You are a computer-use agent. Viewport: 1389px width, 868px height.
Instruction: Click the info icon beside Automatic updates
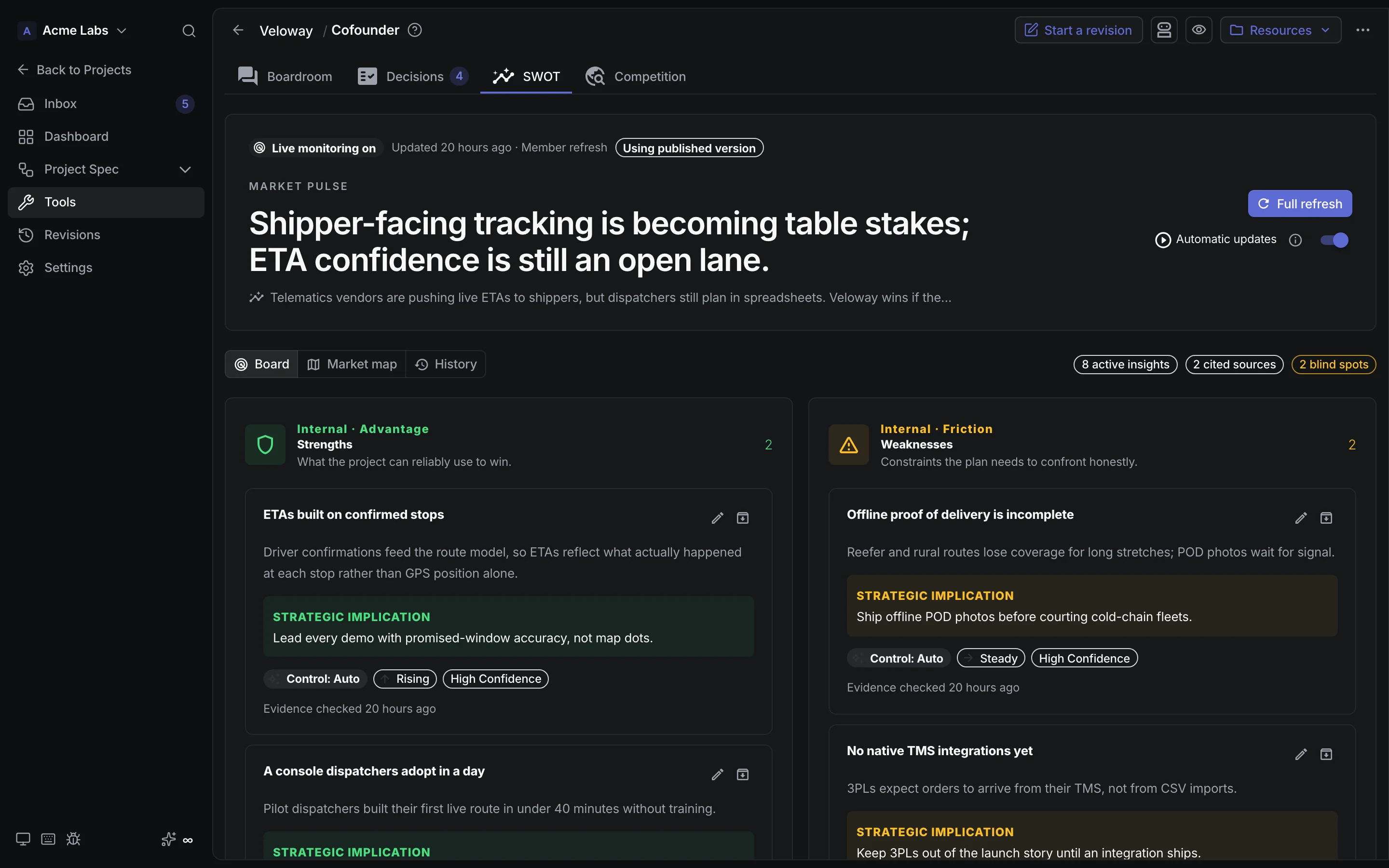(1295, 240)
